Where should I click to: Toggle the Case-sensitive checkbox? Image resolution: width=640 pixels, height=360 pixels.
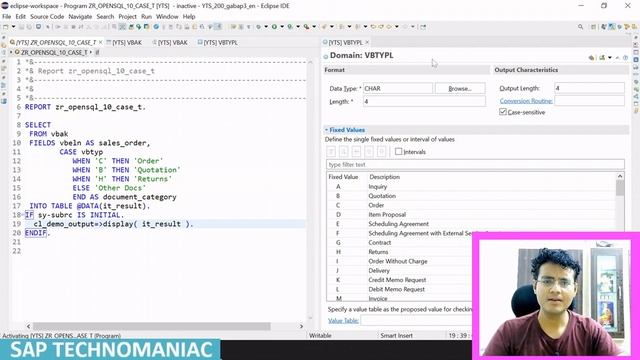pyautogui.click(x=503, y=112)
